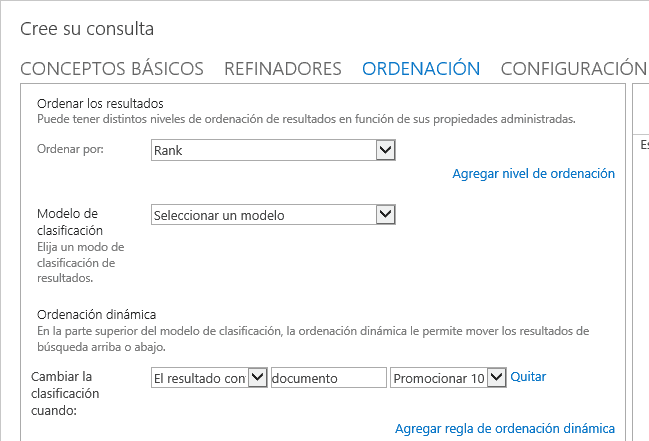Remove the rule with the Quitar link
The image size is (649, 441).
(x=528, y=376)
